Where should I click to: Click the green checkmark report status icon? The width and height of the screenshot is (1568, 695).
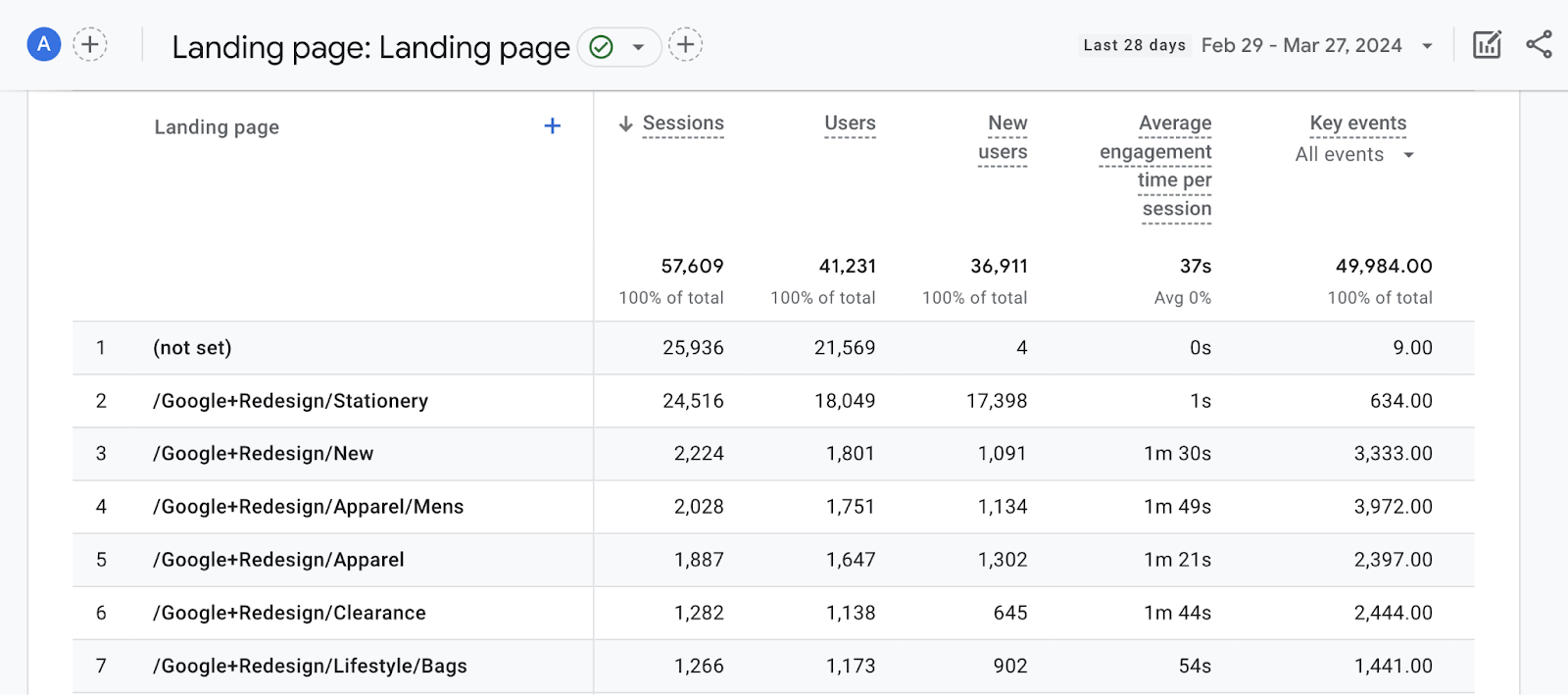[602, 47]
